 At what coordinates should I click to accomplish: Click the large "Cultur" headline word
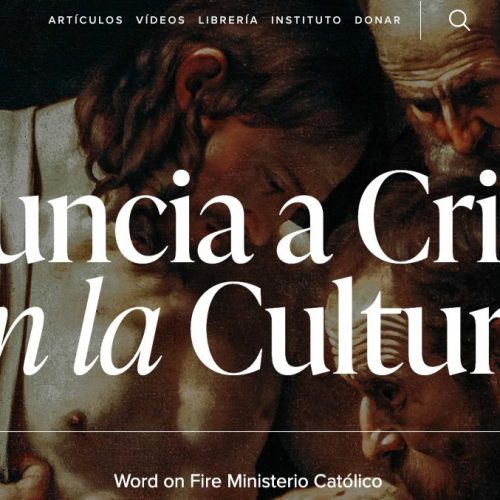[347, 328]
